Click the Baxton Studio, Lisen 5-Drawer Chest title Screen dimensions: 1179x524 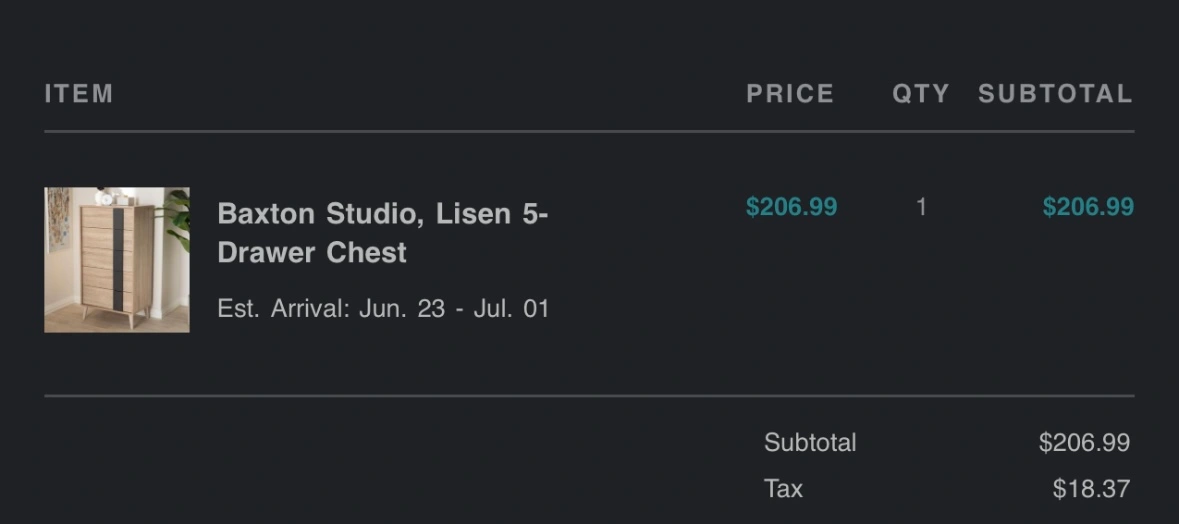[383, 232]
